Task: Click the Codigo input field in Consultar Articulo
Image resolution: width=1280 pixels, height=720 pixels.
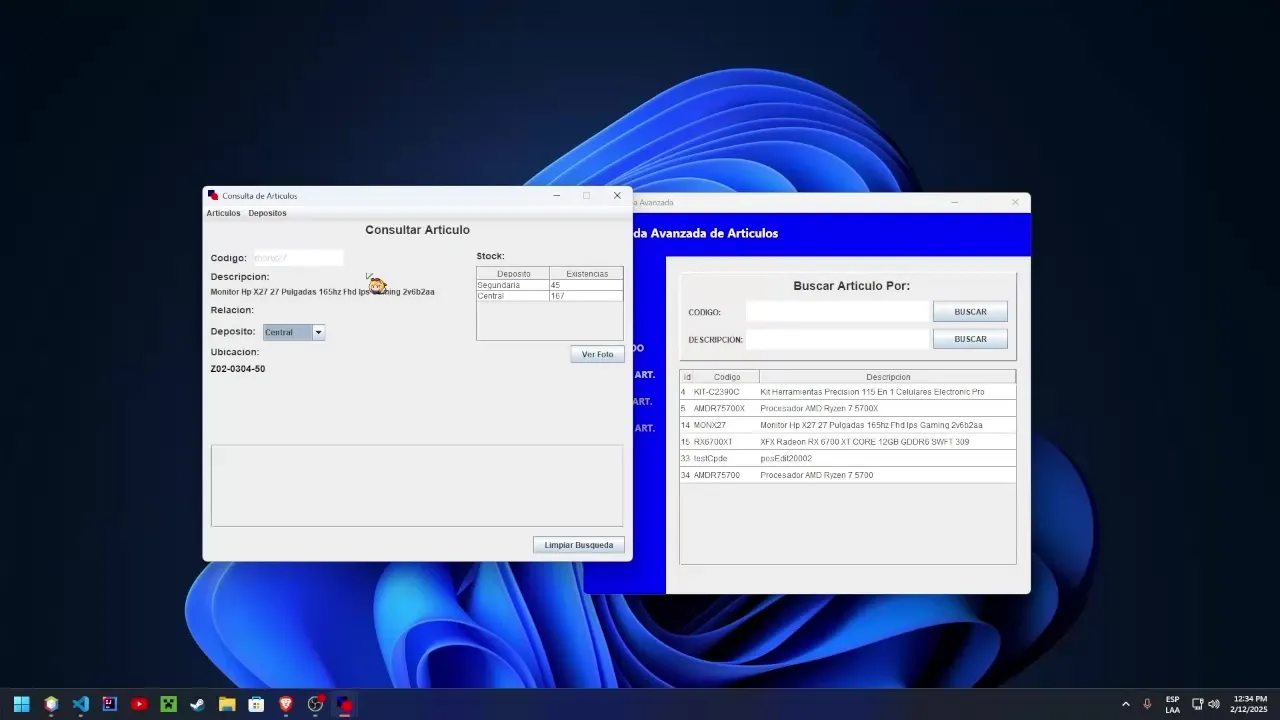Action: 298,258
